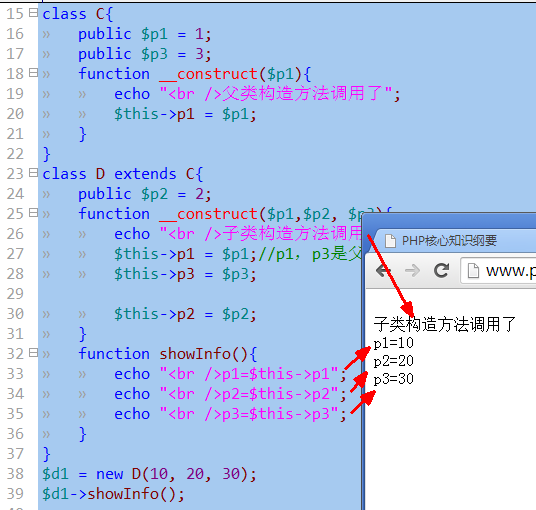
Task: Click line number 16 in the gutter
Action: [15, 34]
